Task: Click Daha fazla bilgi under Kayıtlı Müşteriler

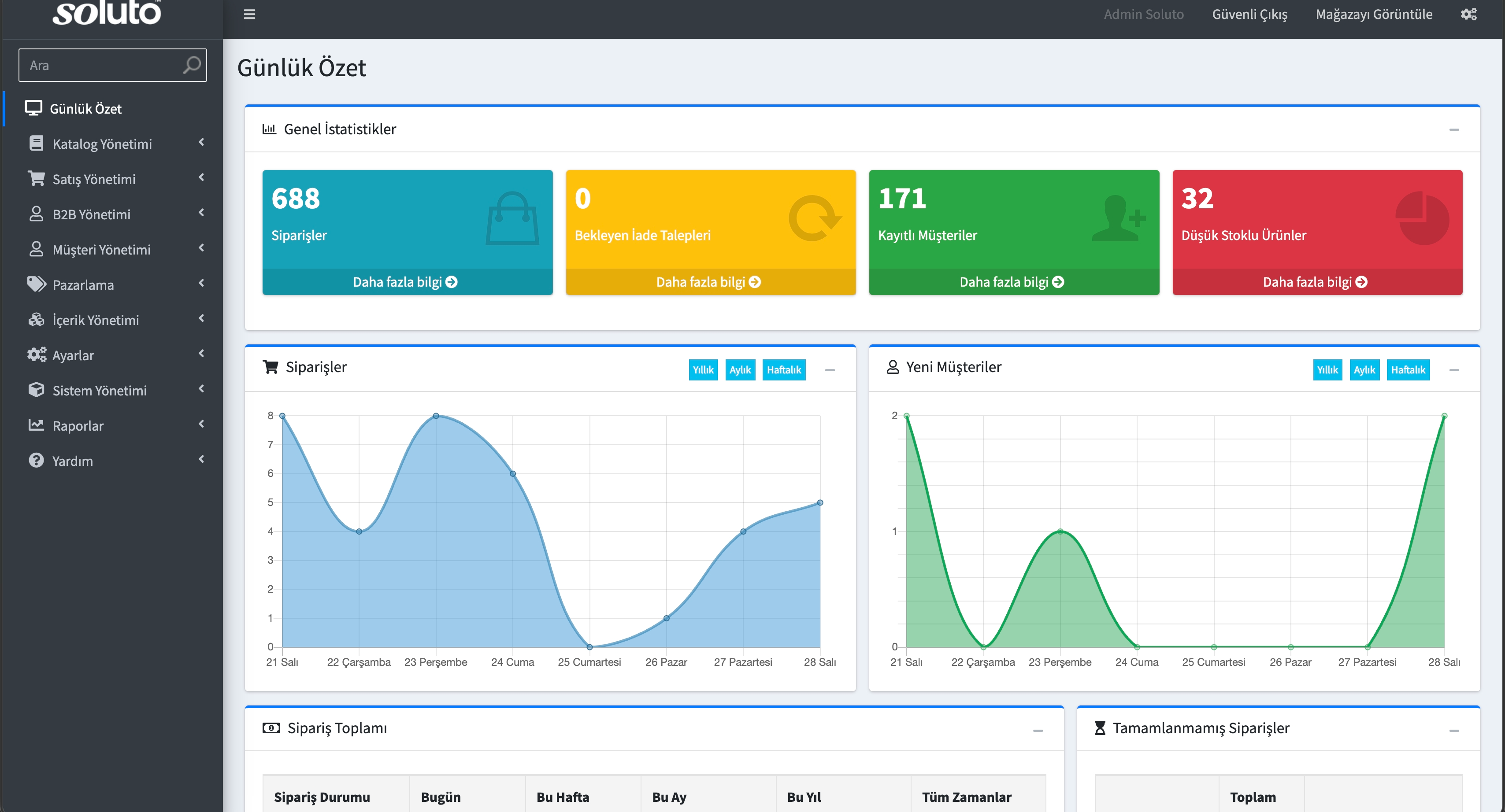Action: [1014, 282]
